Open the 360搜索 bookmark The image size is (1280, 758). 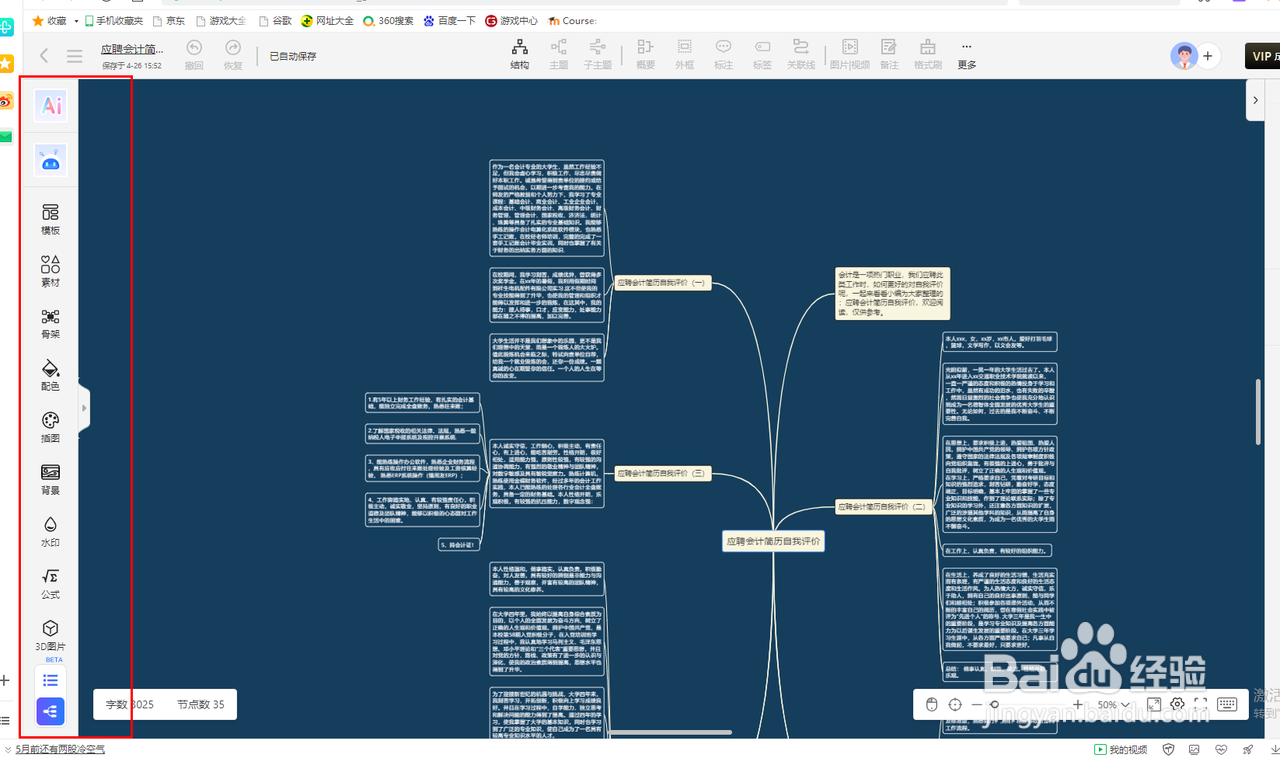coord(388,20)
